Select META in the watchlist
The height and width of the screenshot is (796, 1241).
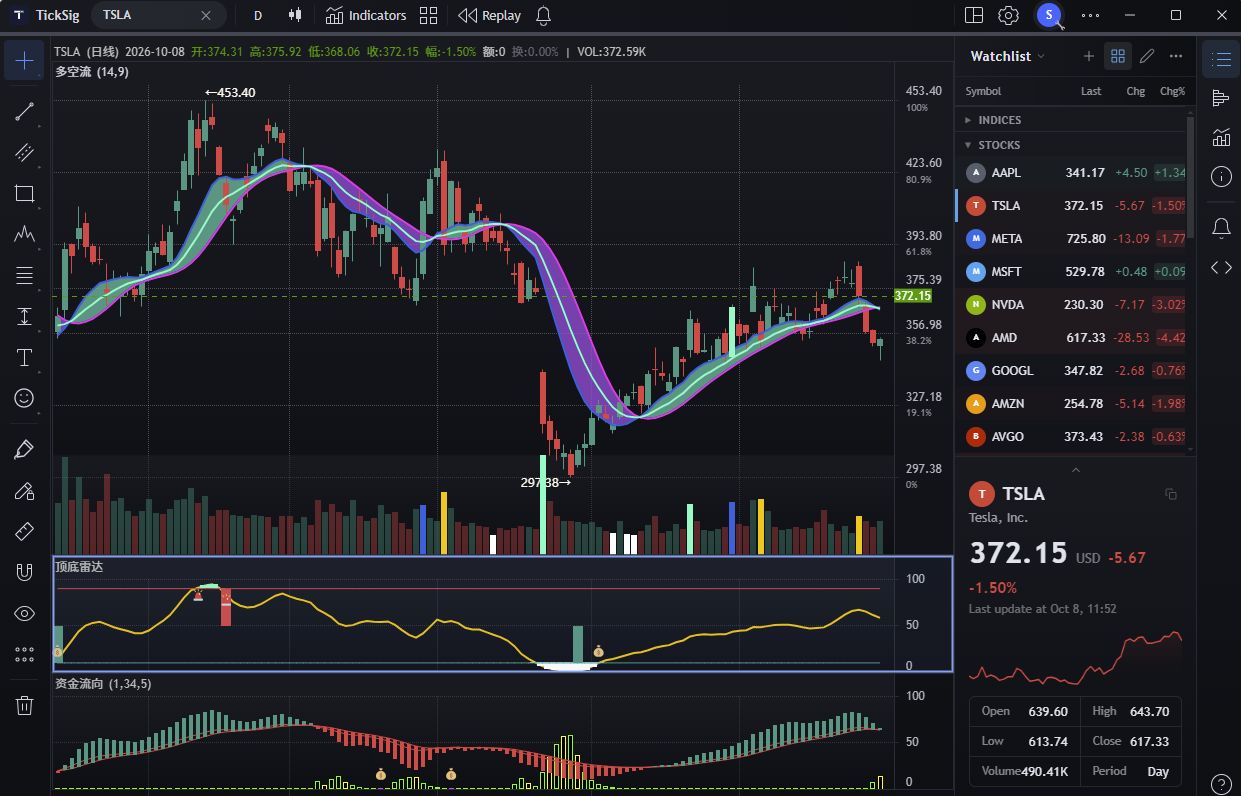click(x=1071, y=239)
